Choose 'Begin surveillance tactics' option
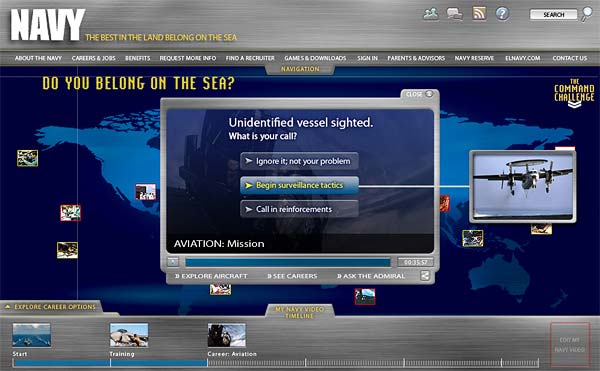Image resolution: width=600 pixels, height=371 pixels. pyautogui.click(x=299, y=185)
